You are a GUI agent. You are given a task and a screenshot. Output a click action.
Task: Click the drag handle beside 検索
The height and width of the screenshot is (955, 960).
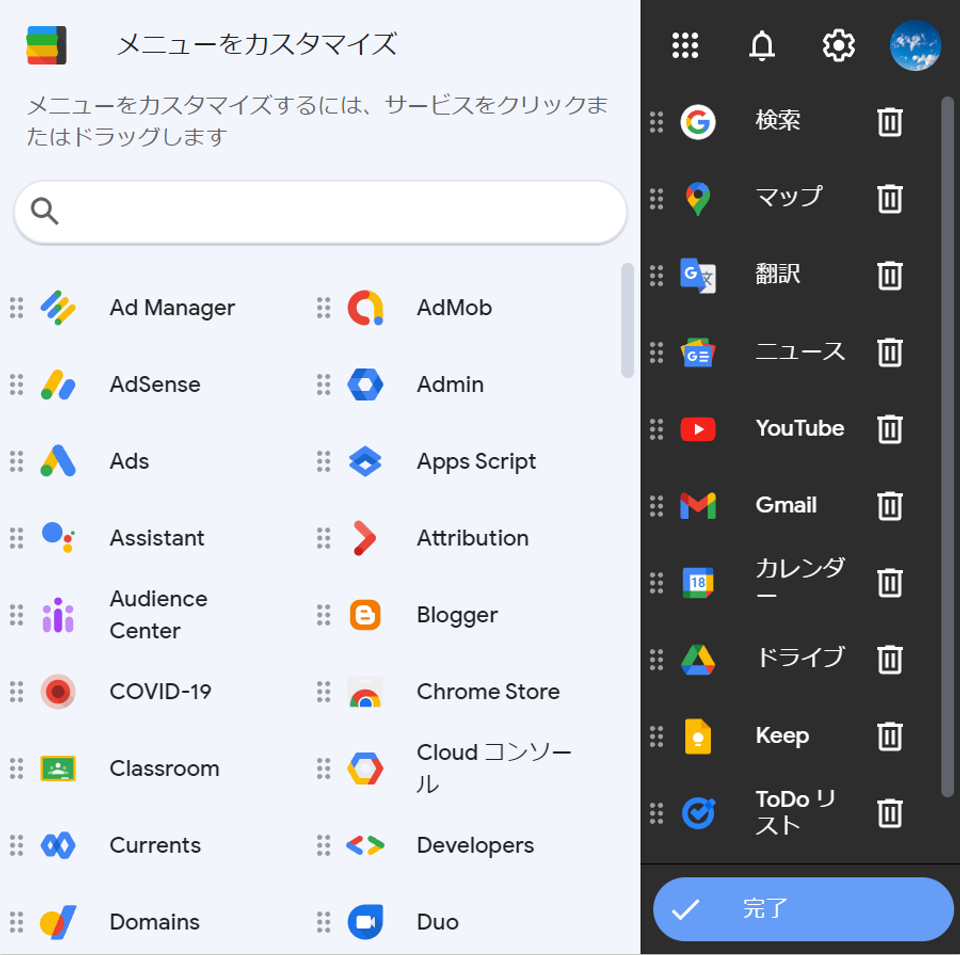point(656,122)
